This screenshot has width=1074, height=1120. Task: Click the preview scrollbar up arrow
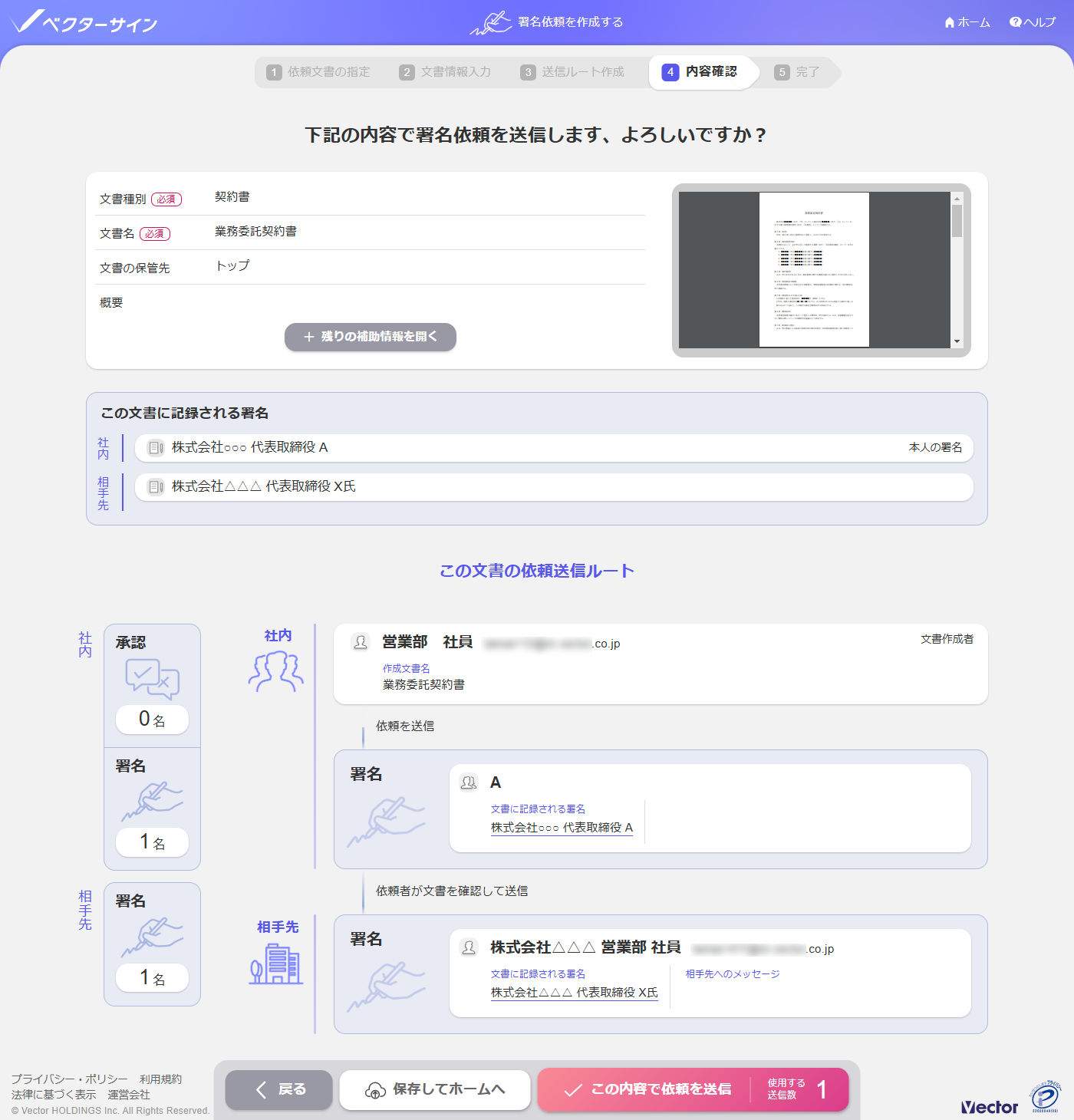pyautogui.click(x=957, y=198)
